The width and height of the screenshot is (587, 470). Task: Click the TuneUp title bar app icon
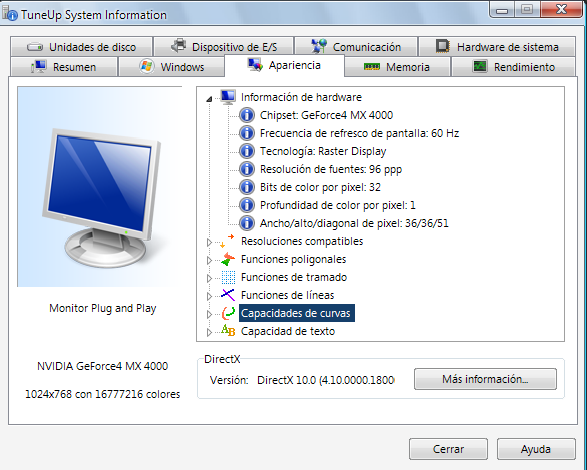[10, 14]
